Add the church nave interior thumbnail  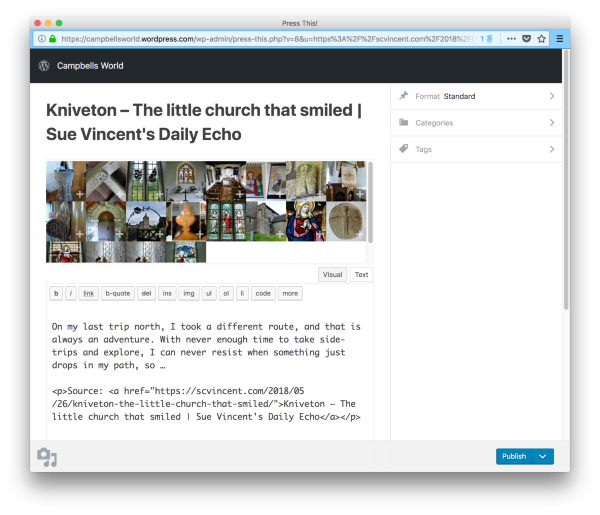226,181
